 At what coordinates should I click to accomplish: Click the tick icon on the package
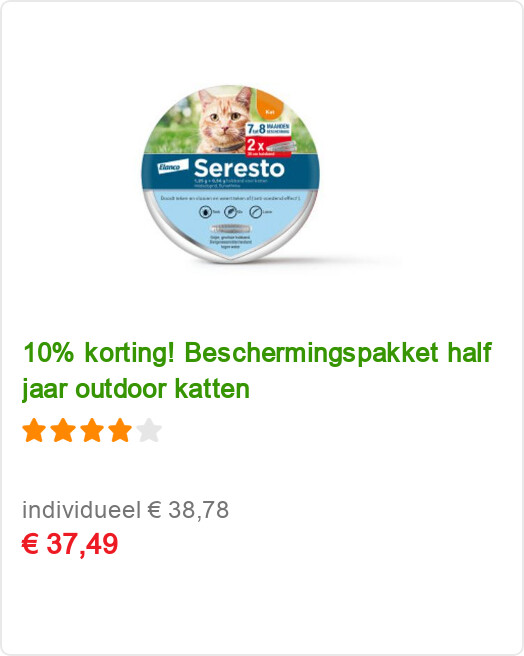tap(205, 212)
